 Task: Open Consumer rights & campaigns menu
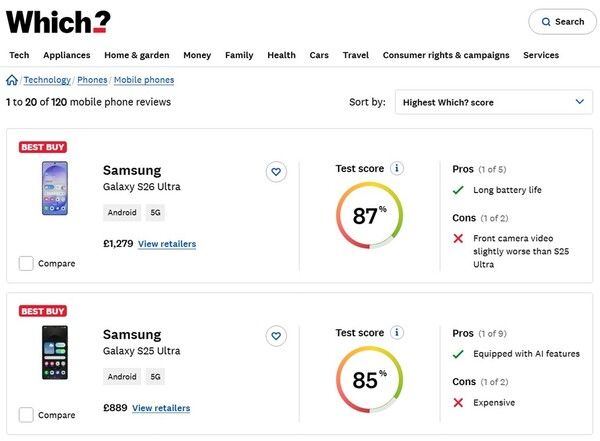(445, 55)
